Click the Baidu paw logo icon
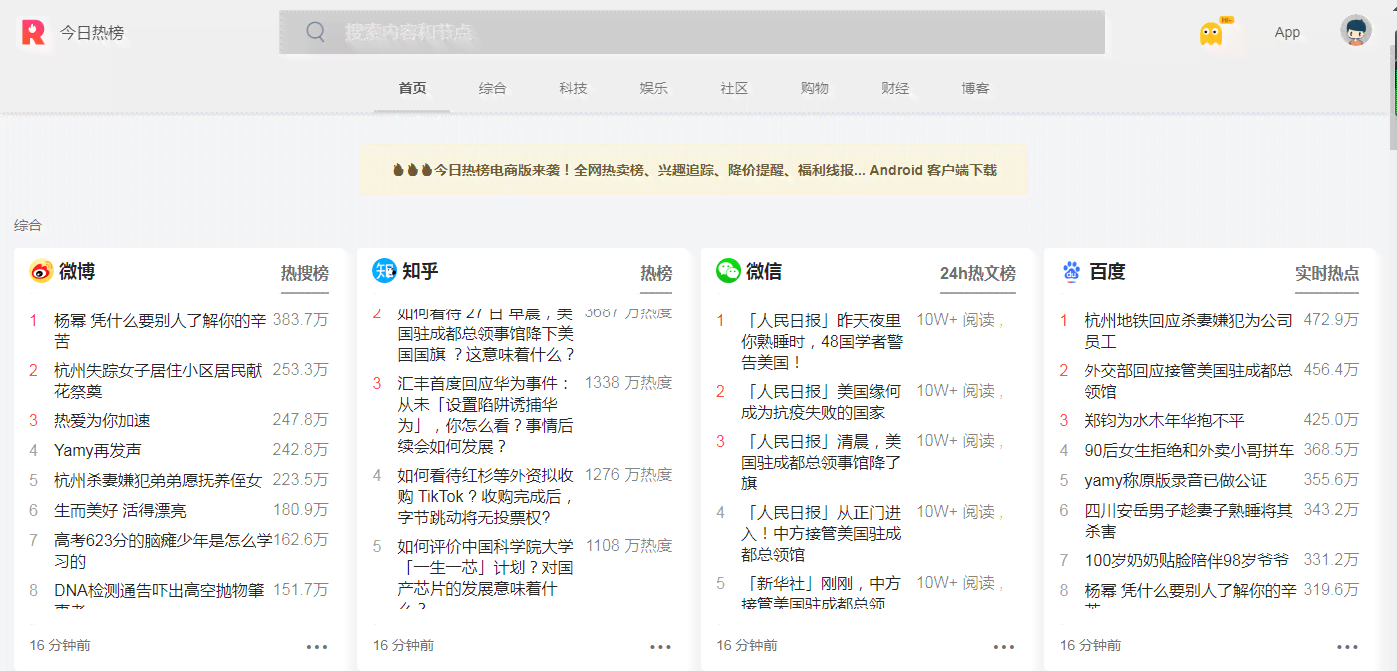 (1072, 271)
